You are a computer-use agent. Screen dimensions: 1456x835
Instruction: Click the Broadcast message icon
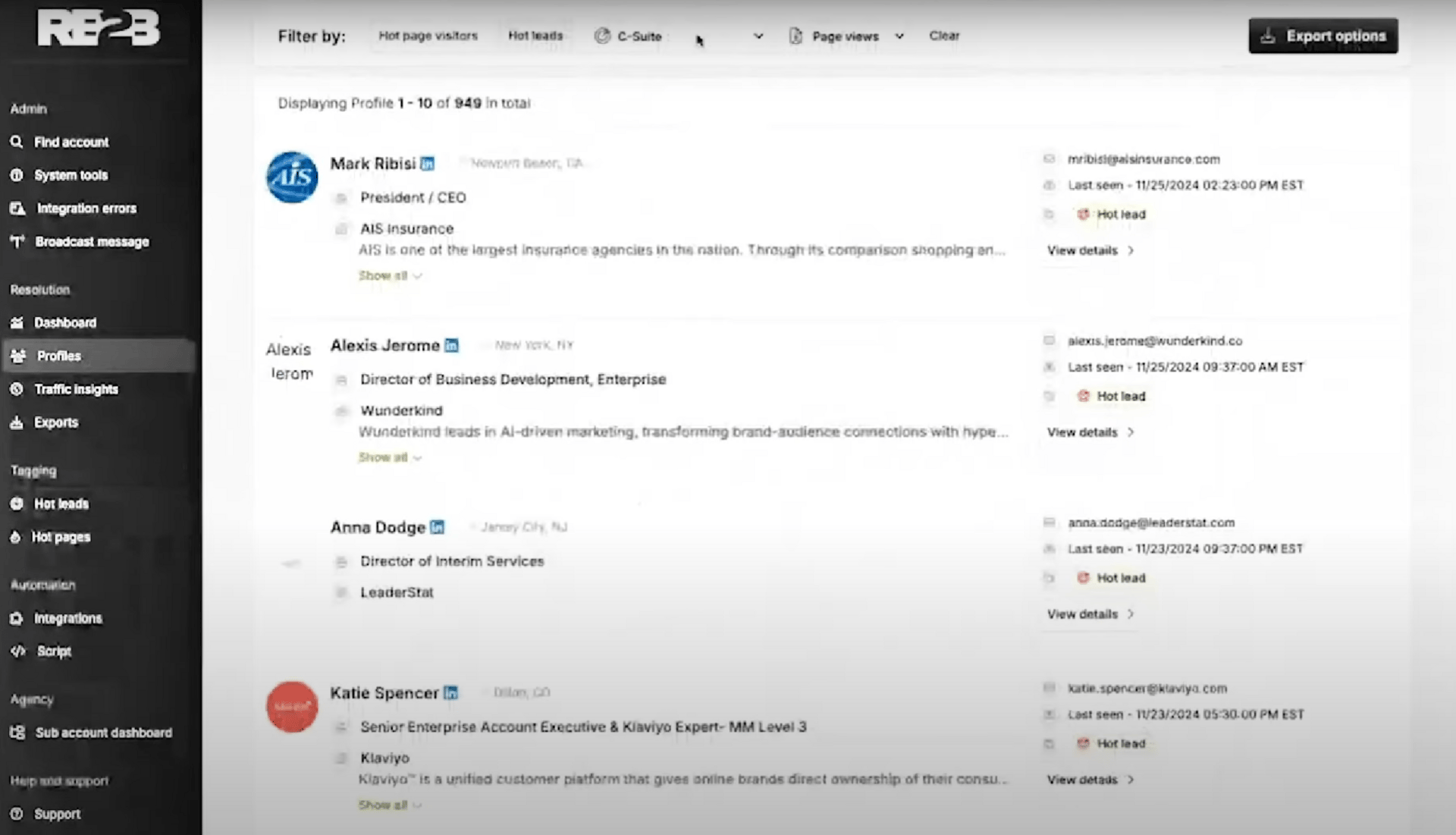pyautogui.click(x=17, y=242)
